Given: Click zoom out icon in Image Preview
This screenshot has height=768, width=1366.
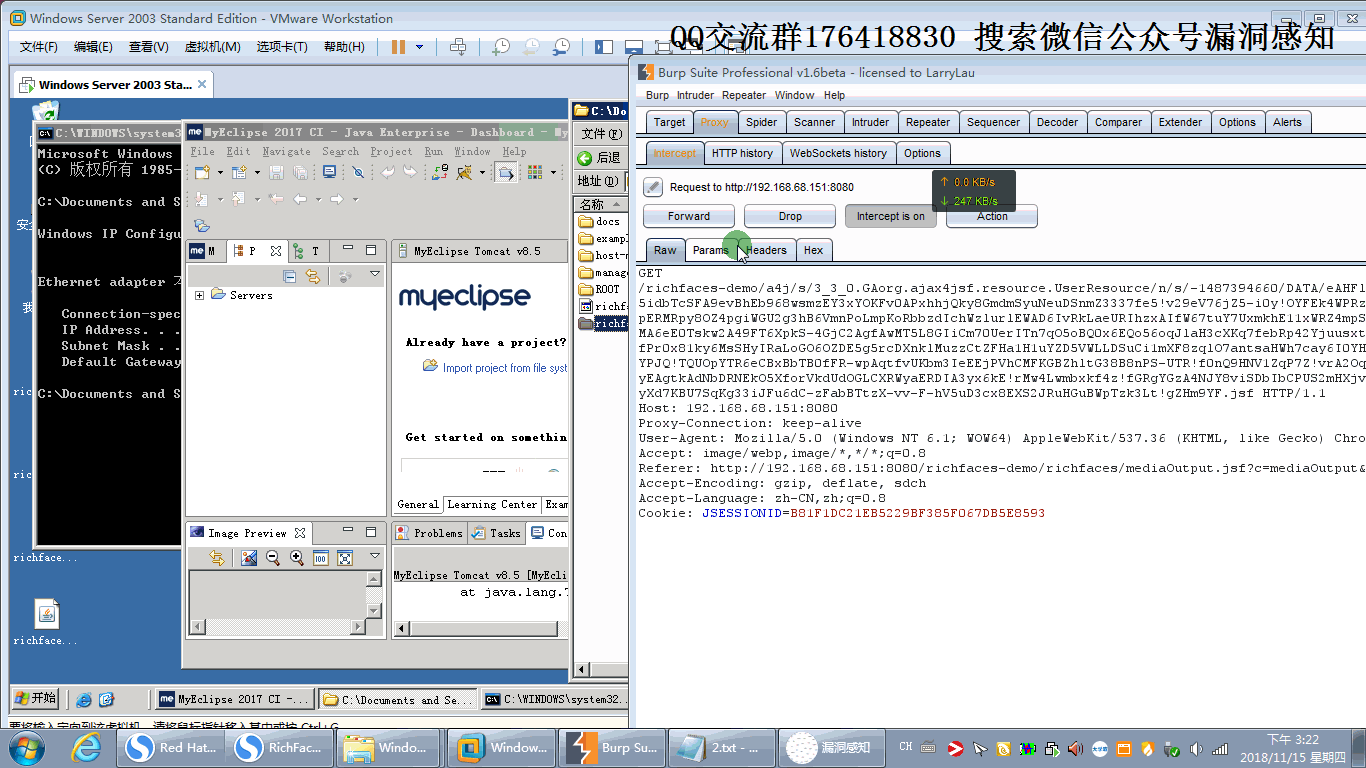Looking at the screenshot, I should coord(273,558).
